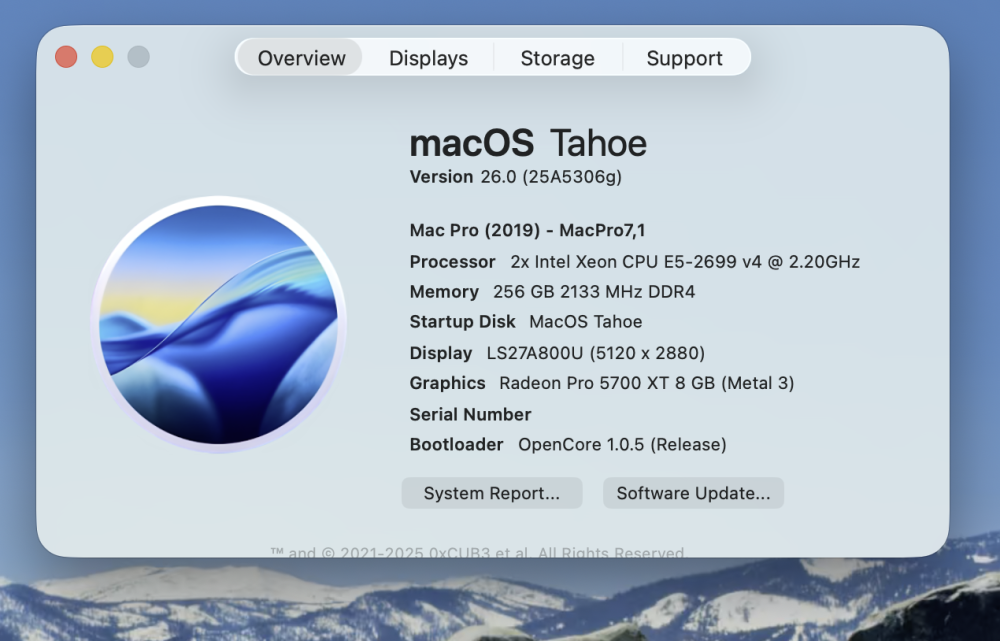The image size is (1000, 641).
Task: Click the Bootloader OpenCore 1.0.5 line
Action: point(568,445)
